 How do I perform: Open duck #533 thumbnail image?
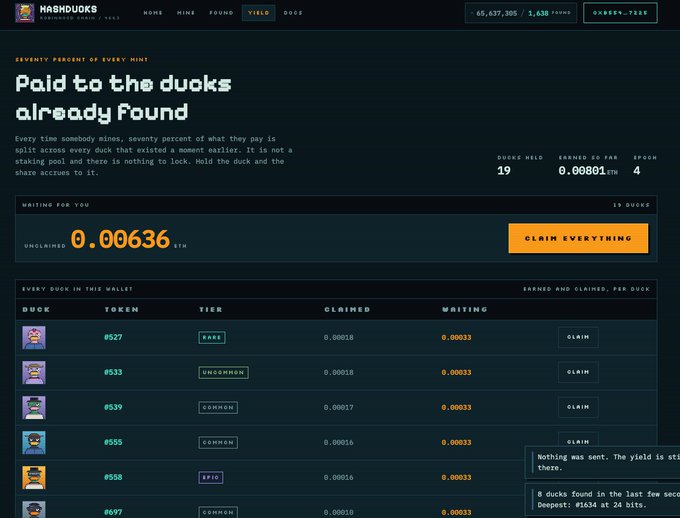click(34, 373)
